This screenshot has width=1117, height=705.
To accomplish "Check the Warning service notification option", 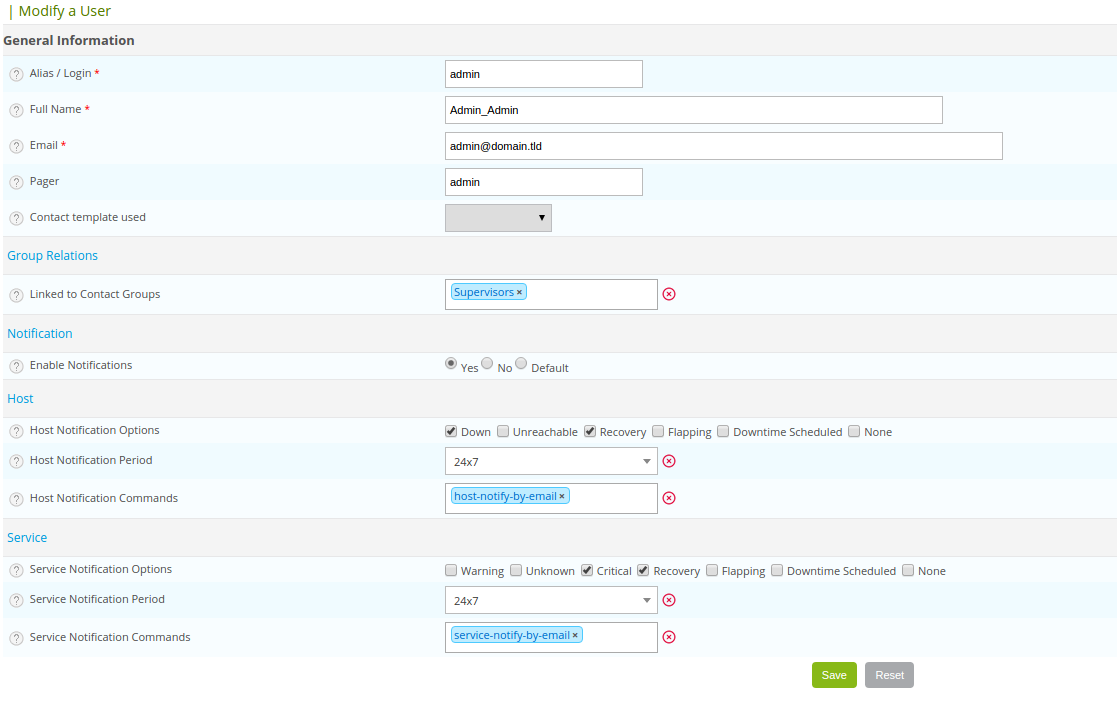I will (x=451, y=571).
